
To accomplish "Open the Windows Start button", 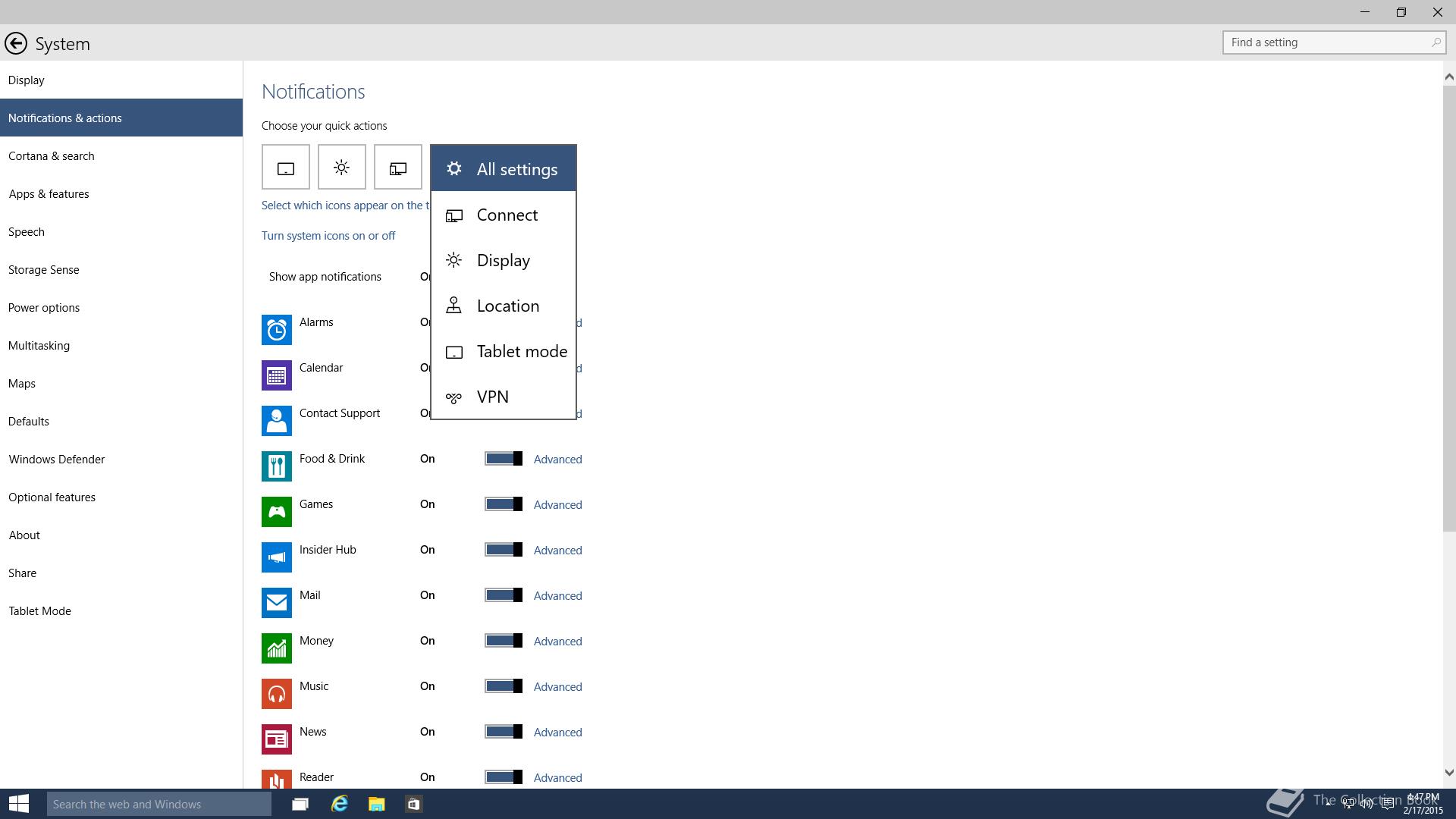I will pyautogui.click(x=18, y=804).
